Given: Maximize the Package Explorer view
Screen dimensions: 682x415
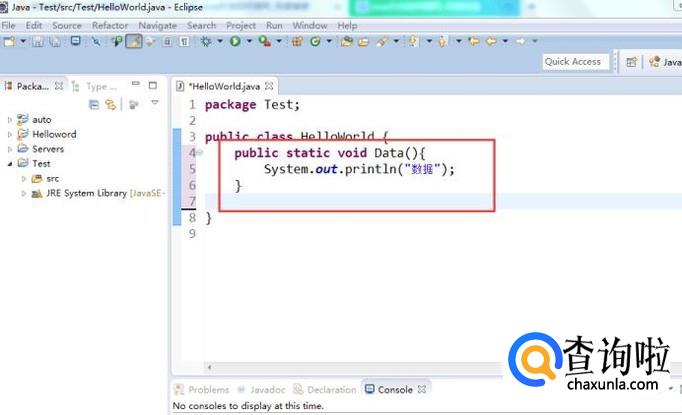Looking at the screenshot, I should [x=153, y=86].
